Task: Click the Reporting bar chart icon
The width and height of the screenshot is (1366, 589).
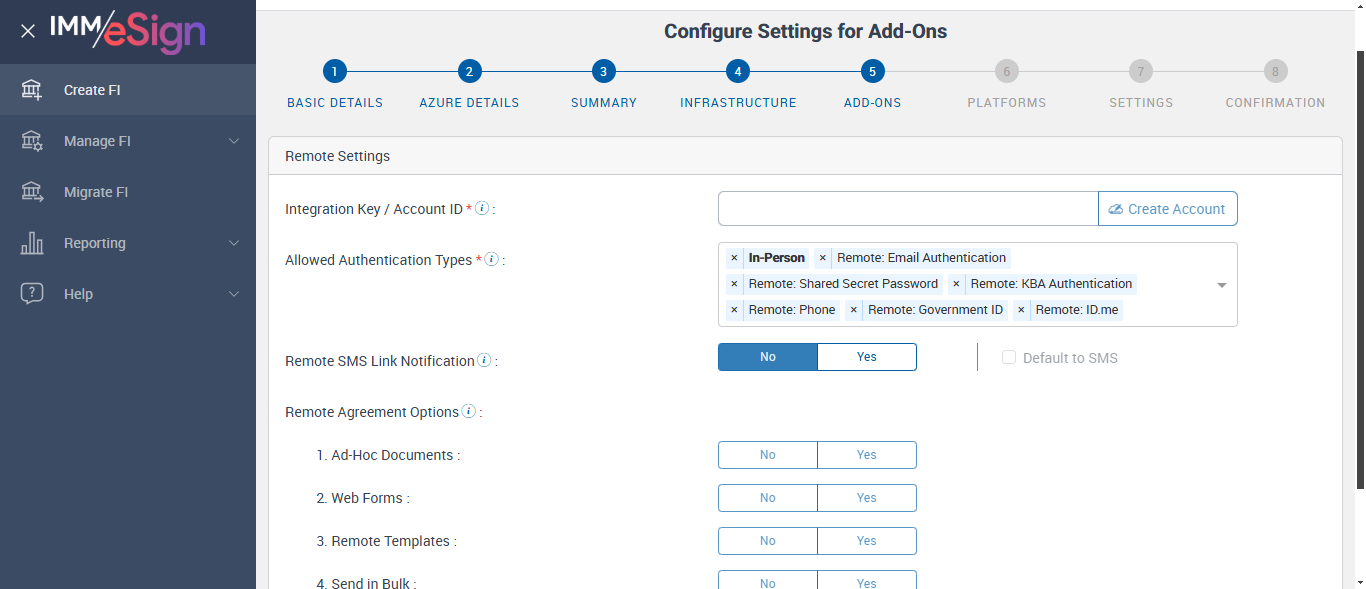Action: click(x=32, y=243)
